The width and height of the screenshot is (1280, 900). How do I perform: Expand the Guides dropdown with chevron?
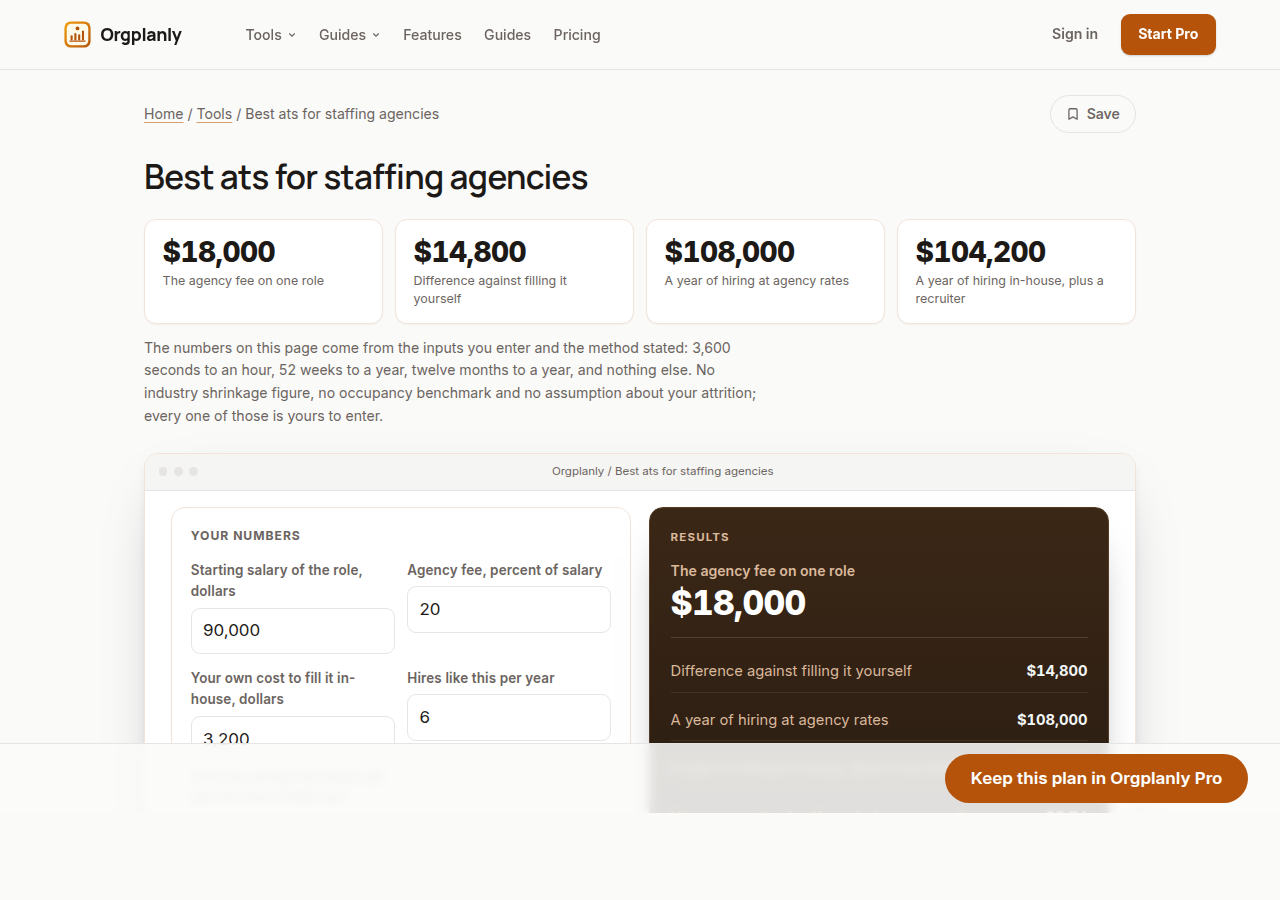coord(350,34)
